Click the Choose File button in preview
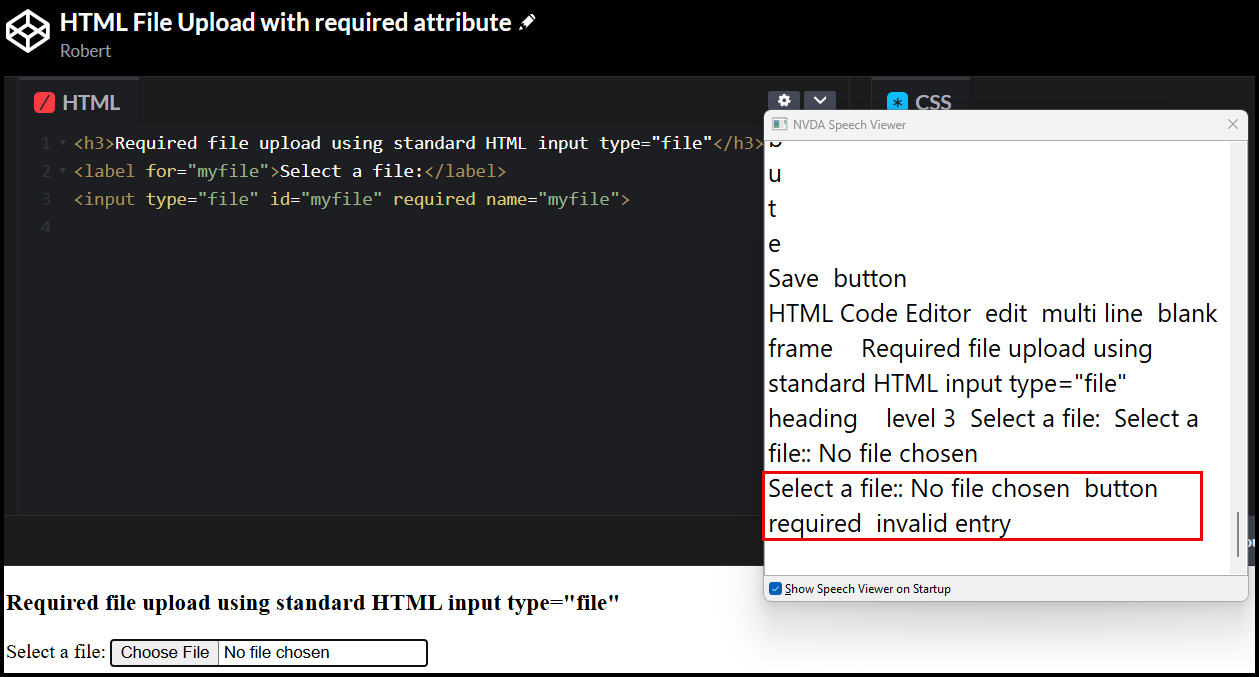 165,653
